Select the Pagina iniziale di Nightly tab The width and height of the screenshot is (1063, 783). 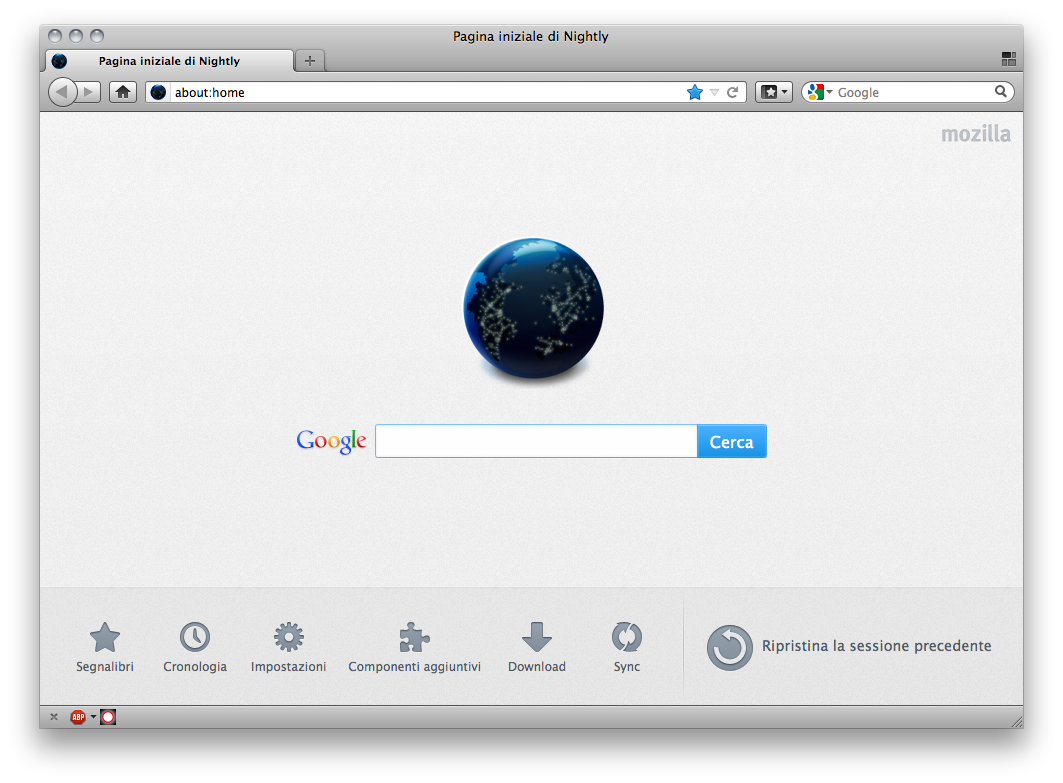pyautogui.click(x=169, y=61)
